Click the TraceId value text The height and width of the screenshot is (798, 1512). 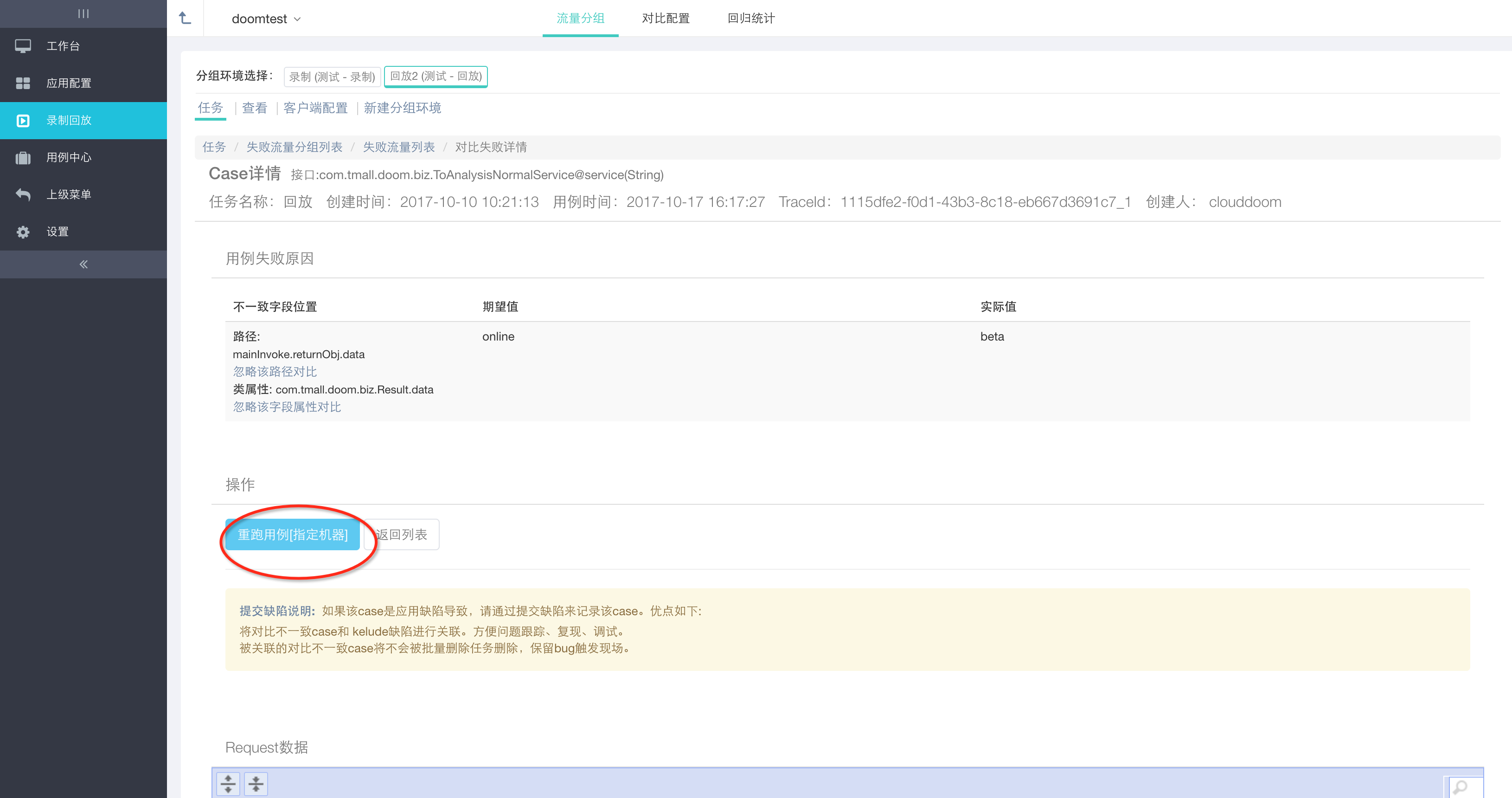click(985, 202)
